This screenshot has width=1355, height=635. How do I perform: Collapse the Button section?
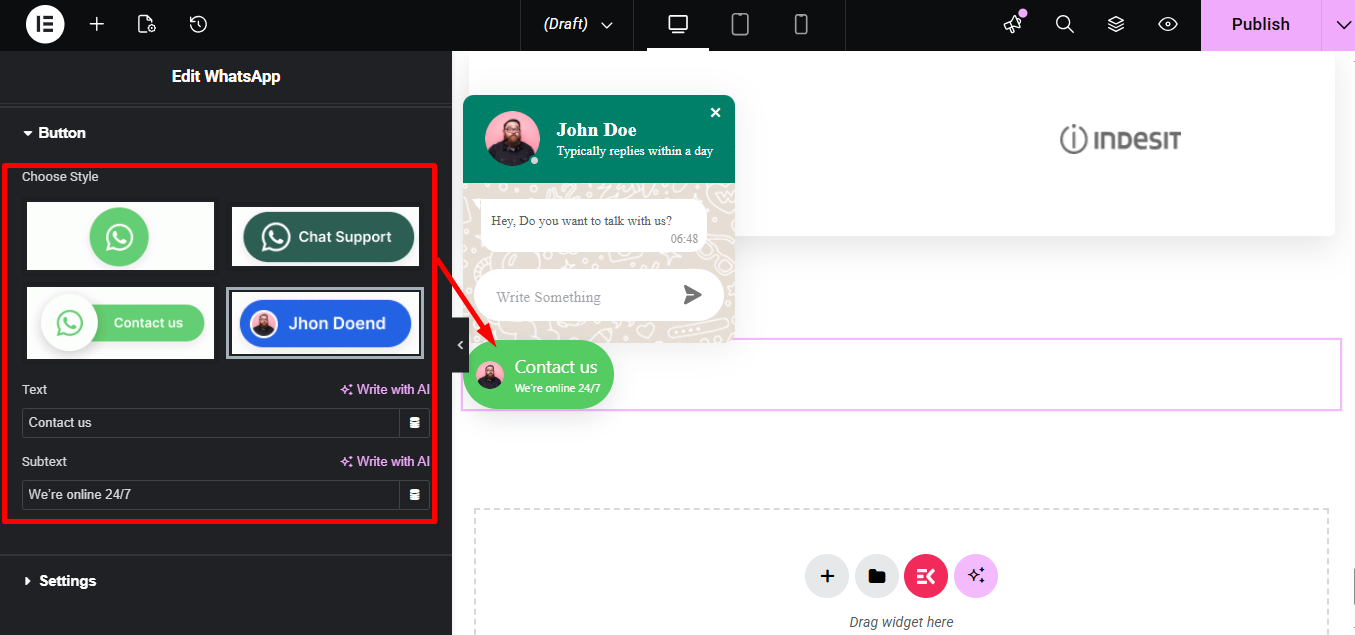click(x=60, y=132)
